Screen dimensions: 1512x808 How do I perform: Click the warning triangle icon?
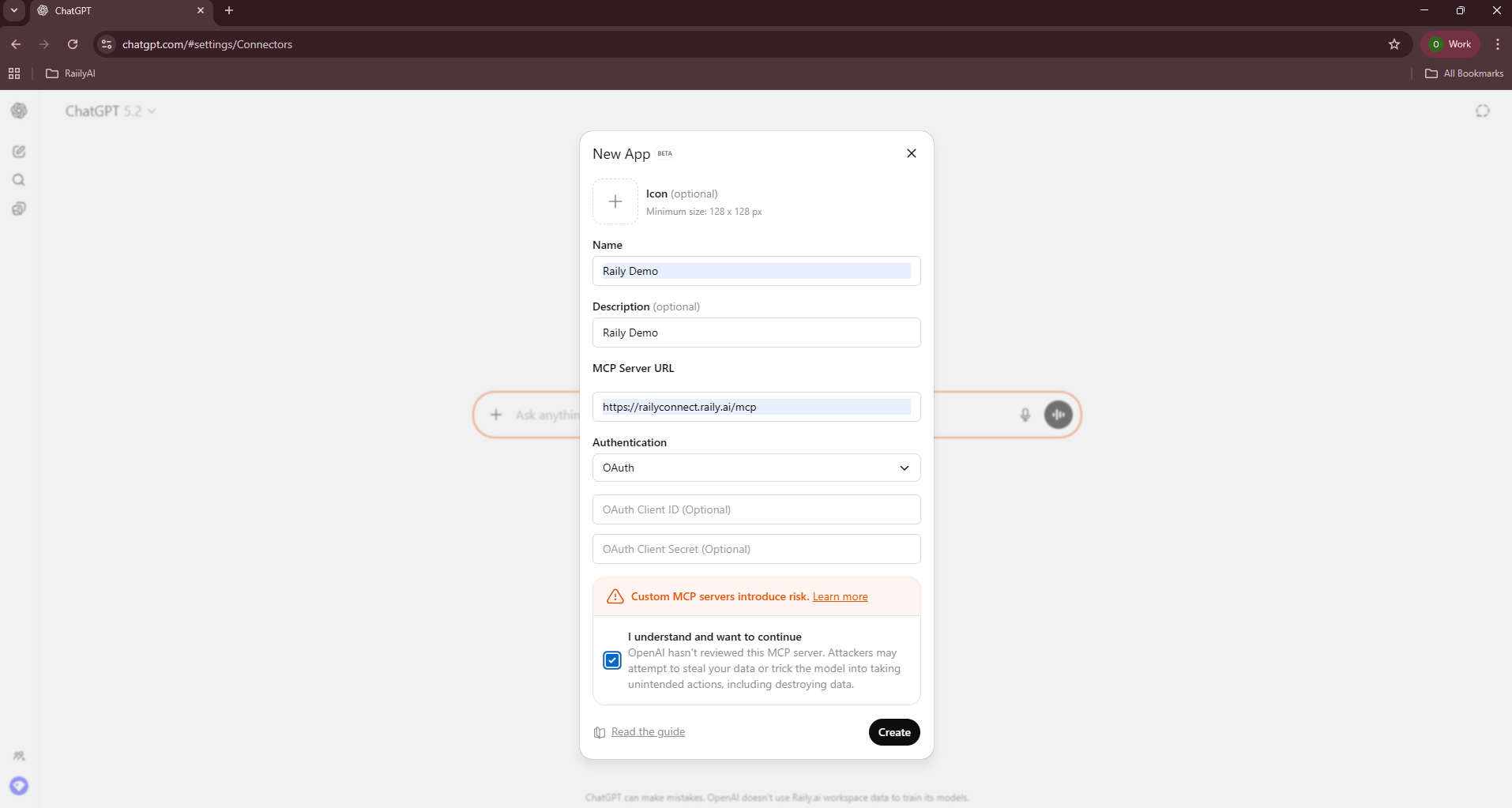point(615,596)
